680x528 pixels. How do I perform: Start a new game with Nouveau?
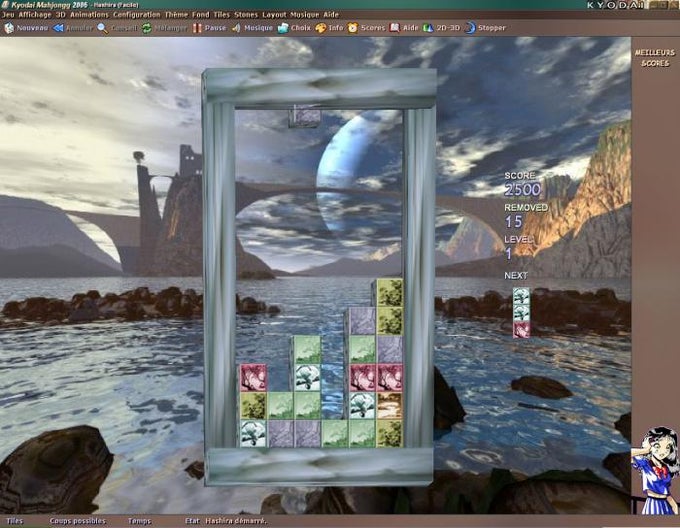click(x=26, y=28)
